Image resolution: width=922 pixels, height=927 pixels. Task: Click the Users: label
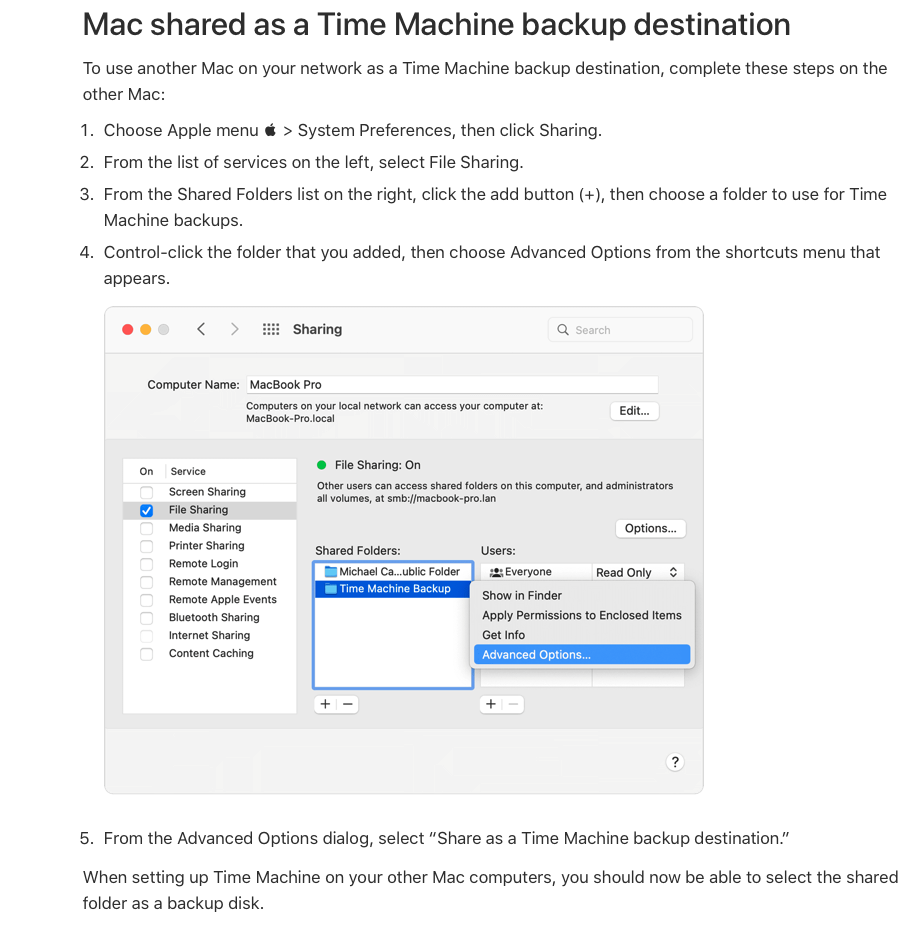tap(498, 550)
